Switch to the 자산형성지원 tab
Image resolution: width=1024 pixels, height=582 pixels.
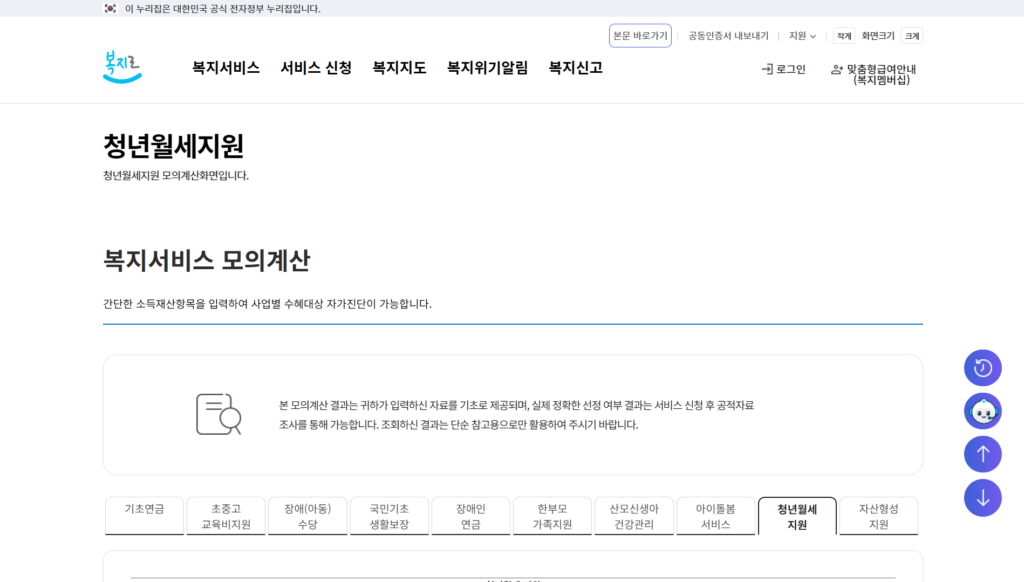coord(877,515)
